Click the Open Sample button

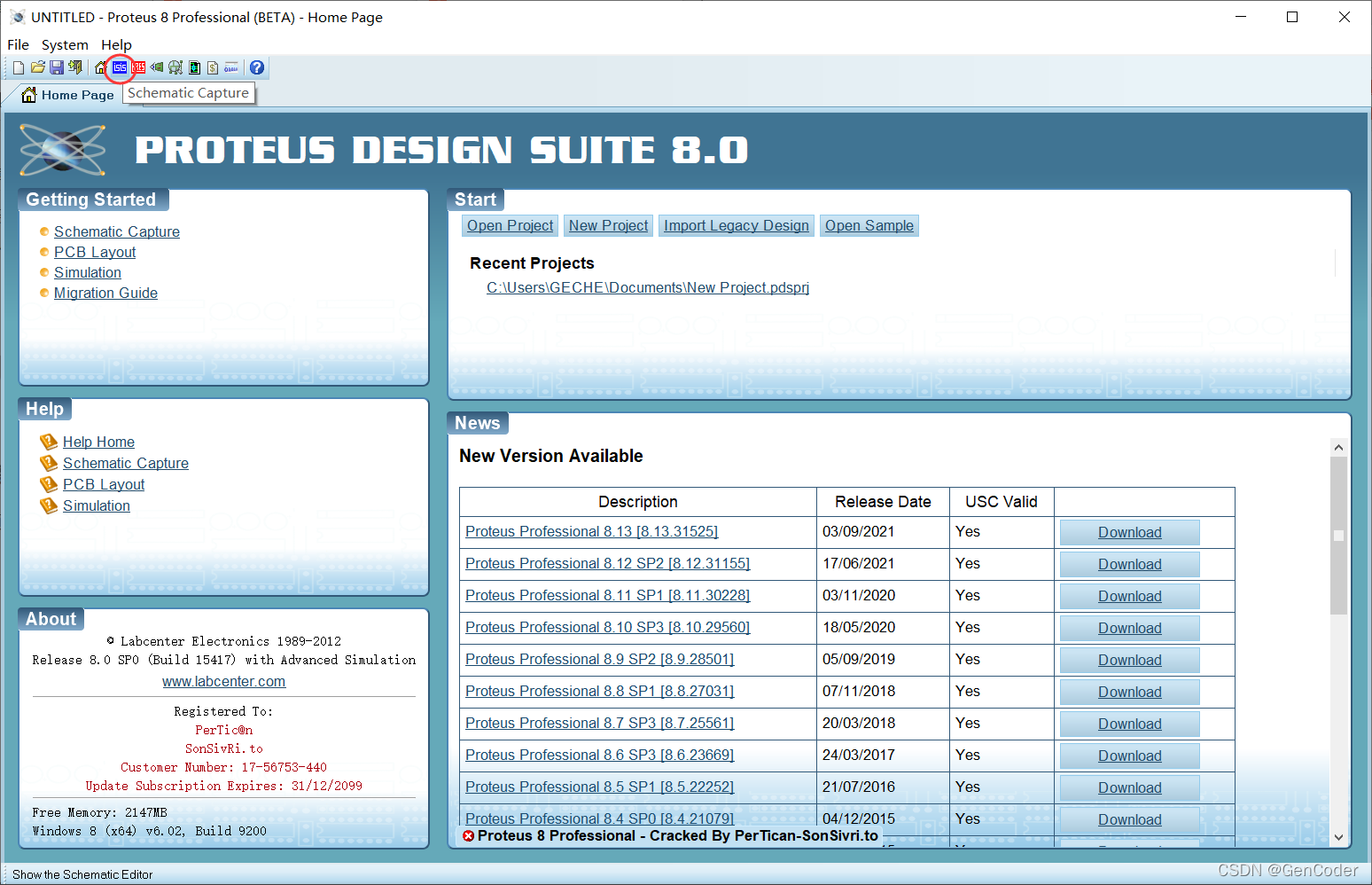pyautogui.click(x=869, y=225)
